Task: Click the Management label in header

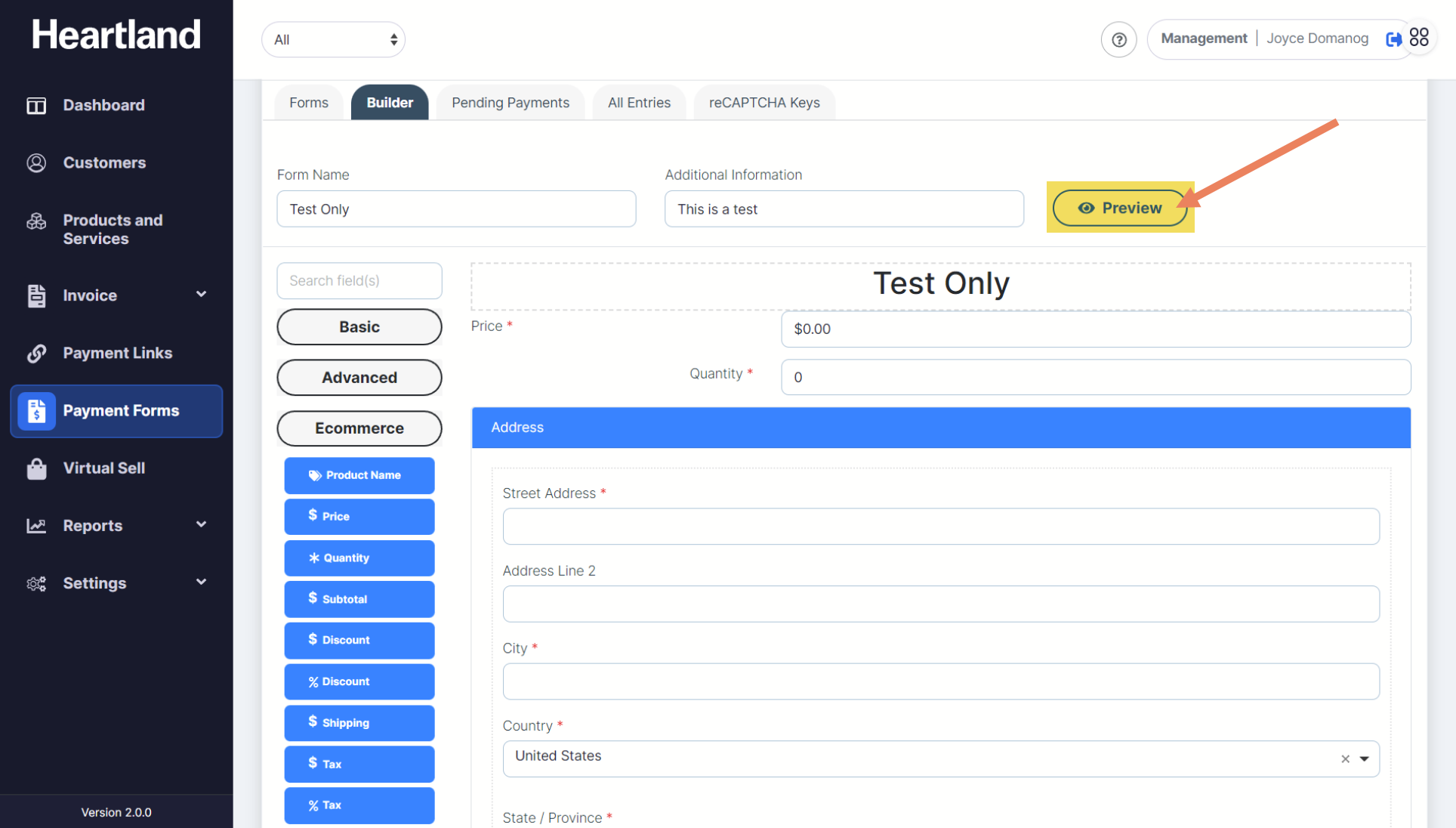Action: (1204, 39)
